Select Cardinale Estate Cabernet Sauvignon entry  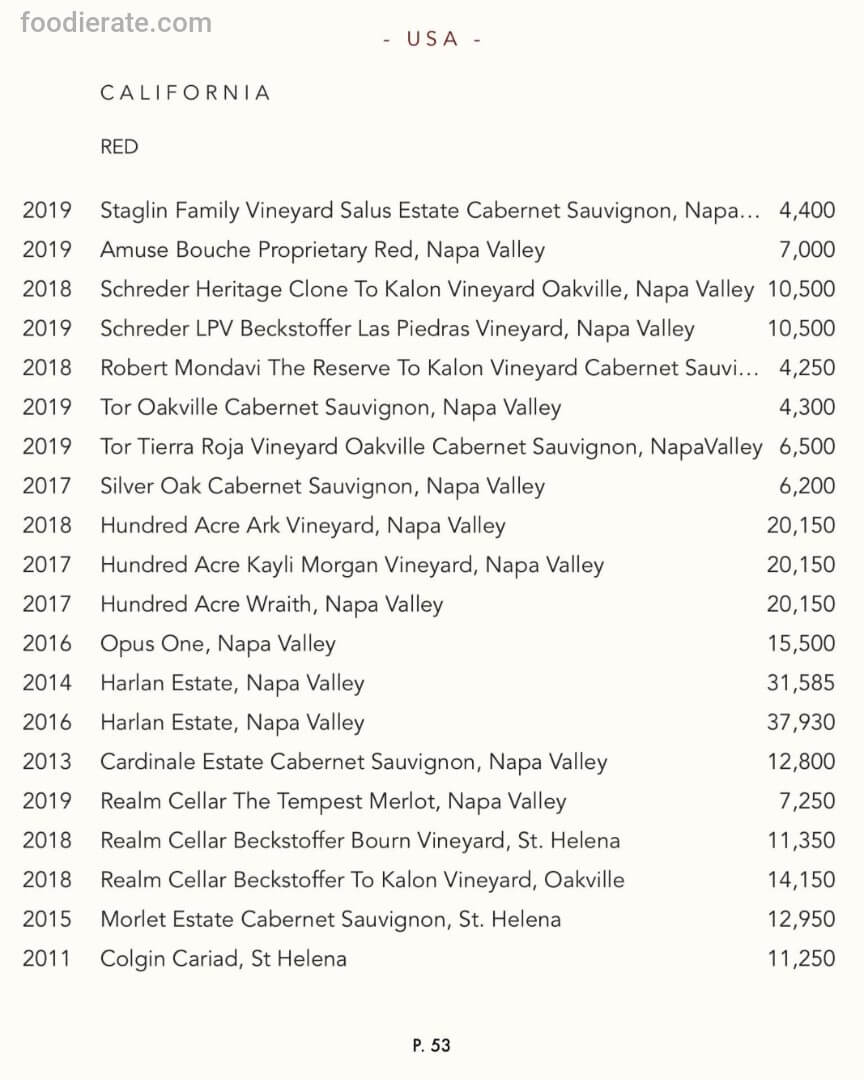[353, 762]
